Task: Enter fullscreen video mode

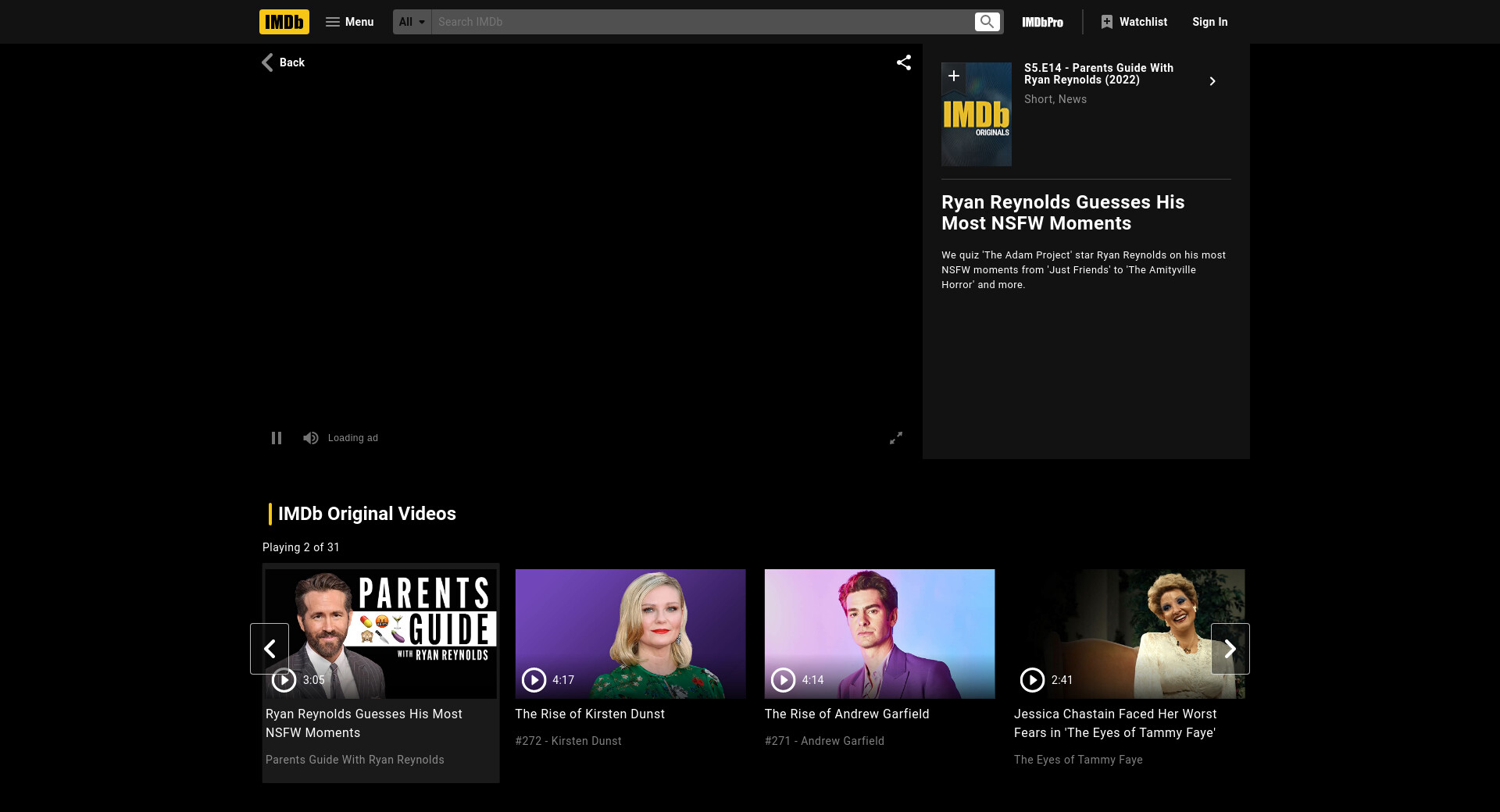Action: pos(895,438)
